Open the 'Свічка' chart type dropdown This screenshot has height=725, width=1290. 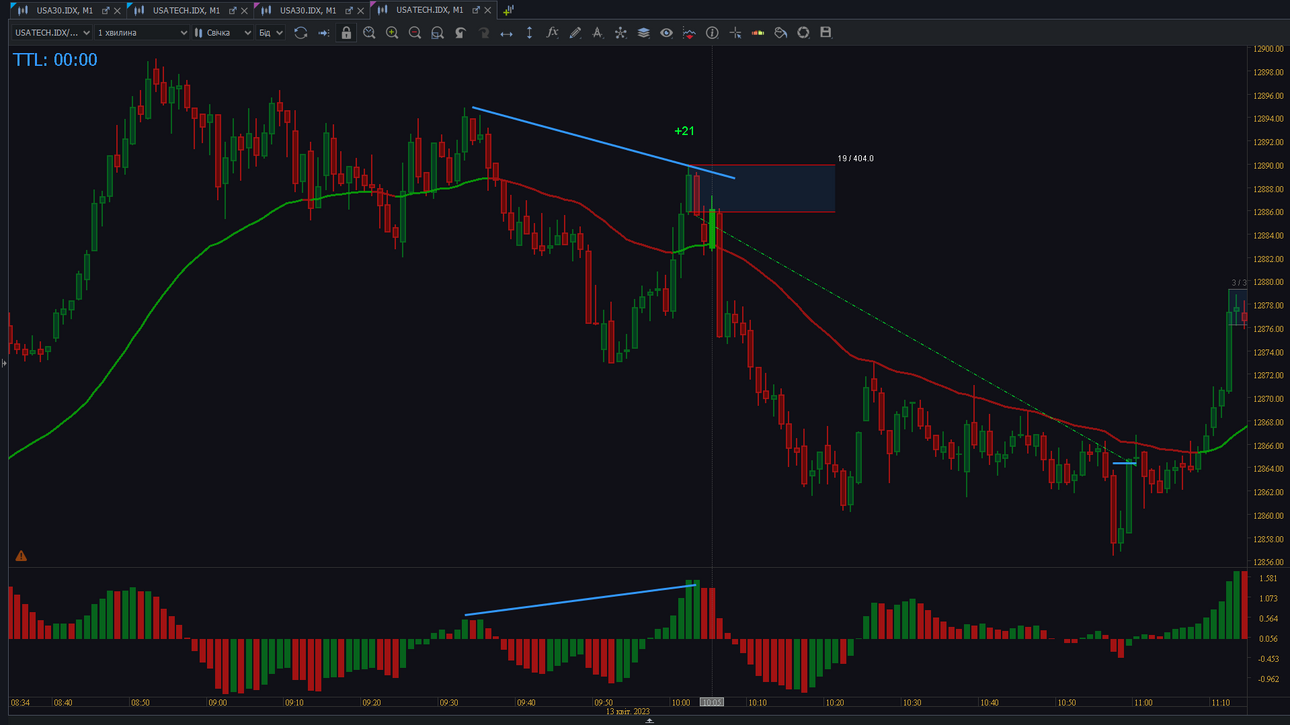[x=223, y=33]
